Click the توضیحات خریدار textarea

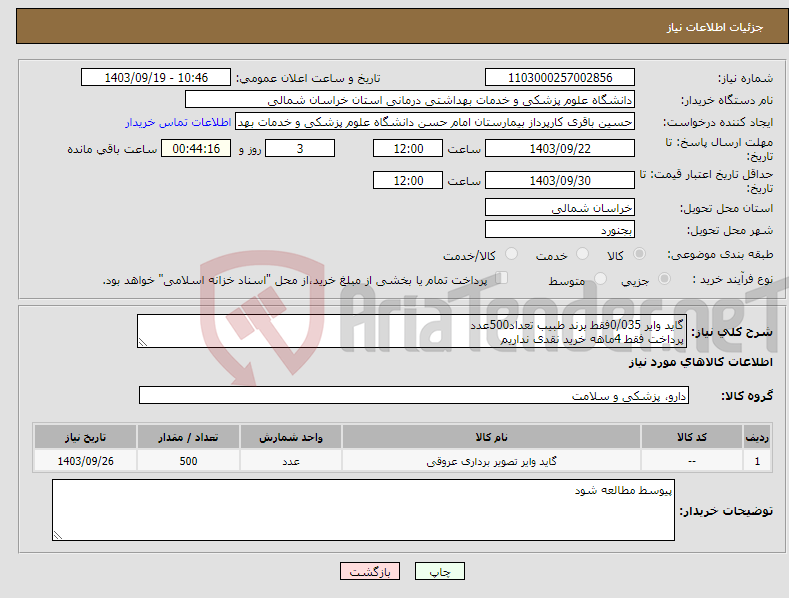(x=363, y=510)
